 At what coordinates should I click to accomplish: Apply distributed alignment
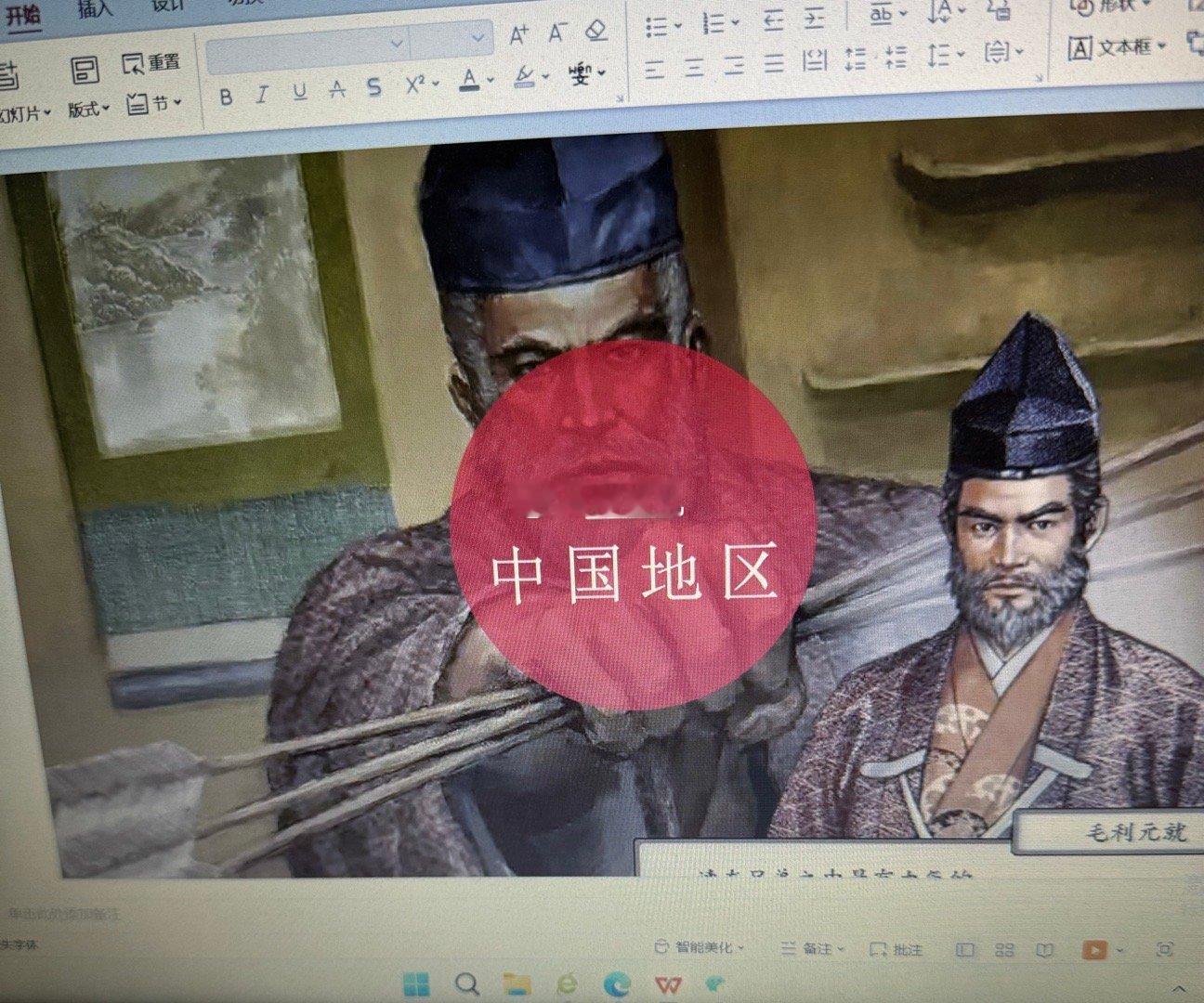pyautogui.click(x=815, y=61)
